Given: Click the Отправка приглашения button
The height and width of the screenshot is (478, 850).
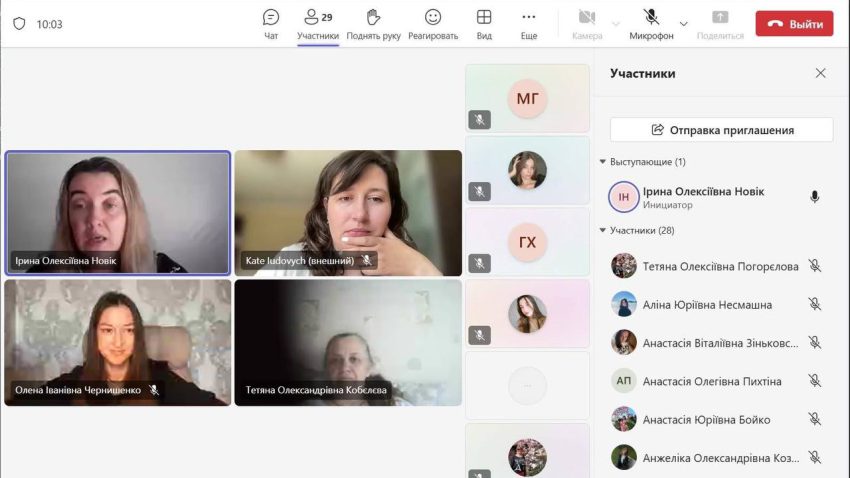Looking at the screenshot, I should pos(721,130).
